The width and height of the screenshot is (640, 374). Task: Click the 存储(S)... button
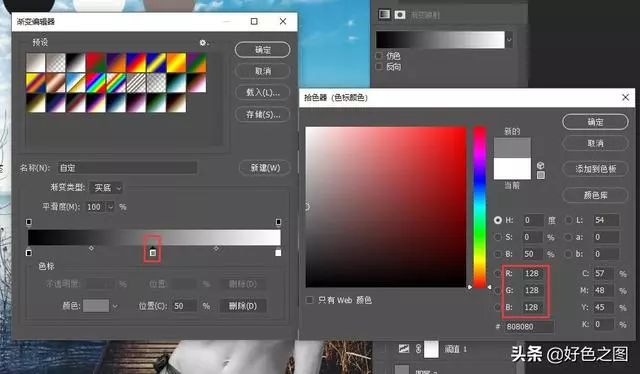(x=262, y=114)
